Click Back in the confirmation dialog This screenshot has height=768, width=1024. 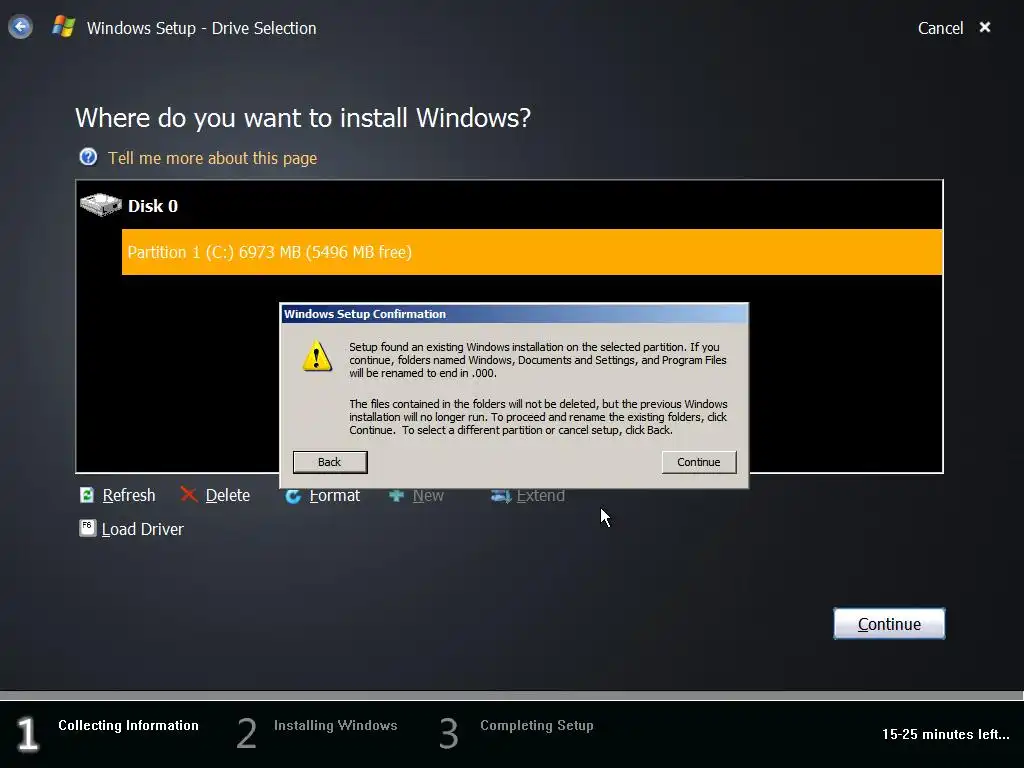pyautogui.click(x=330, y=462)
